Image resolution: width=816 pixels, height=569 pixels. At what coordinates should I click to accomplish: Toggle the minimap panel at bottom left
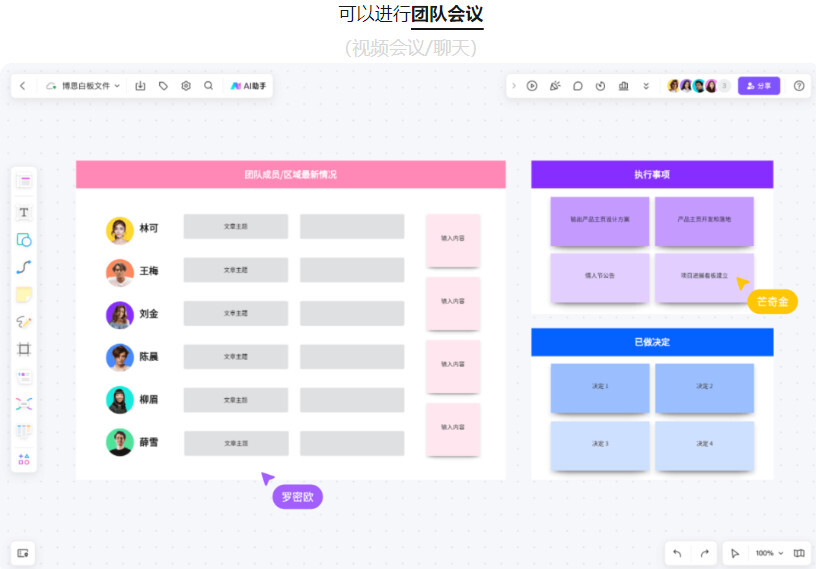click(x=23, y=553)
